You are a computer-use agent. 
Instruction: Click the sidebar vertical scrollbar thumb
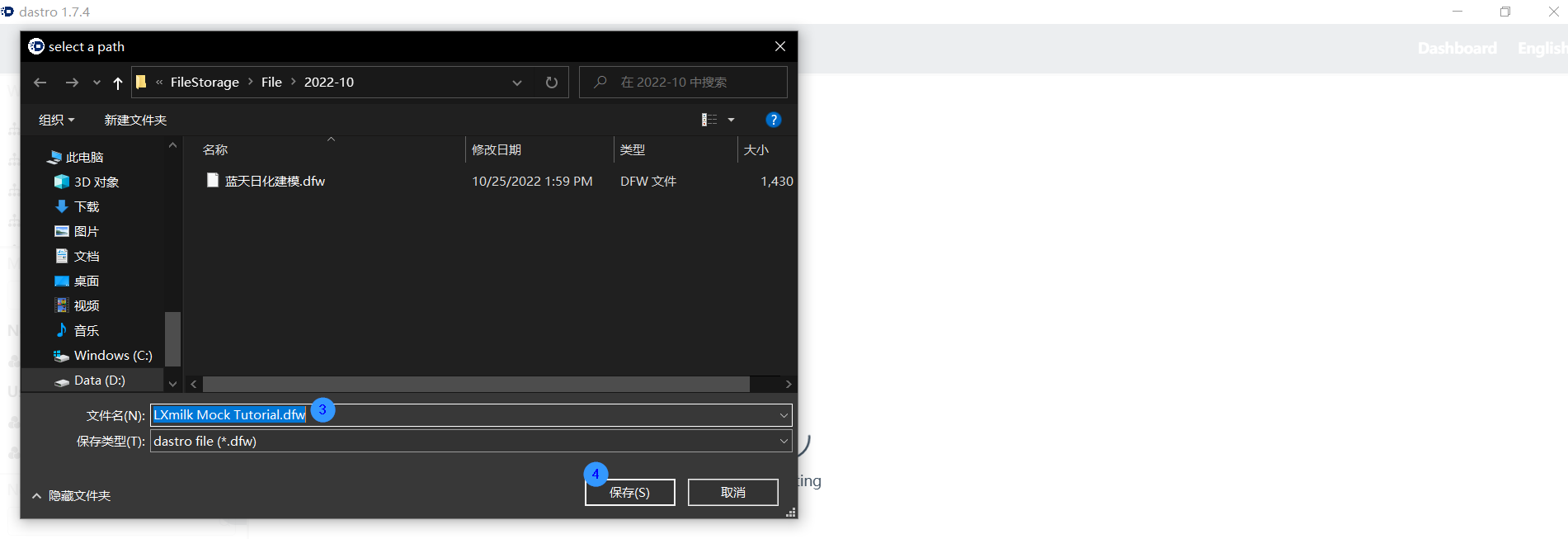(x=172, y=338)
